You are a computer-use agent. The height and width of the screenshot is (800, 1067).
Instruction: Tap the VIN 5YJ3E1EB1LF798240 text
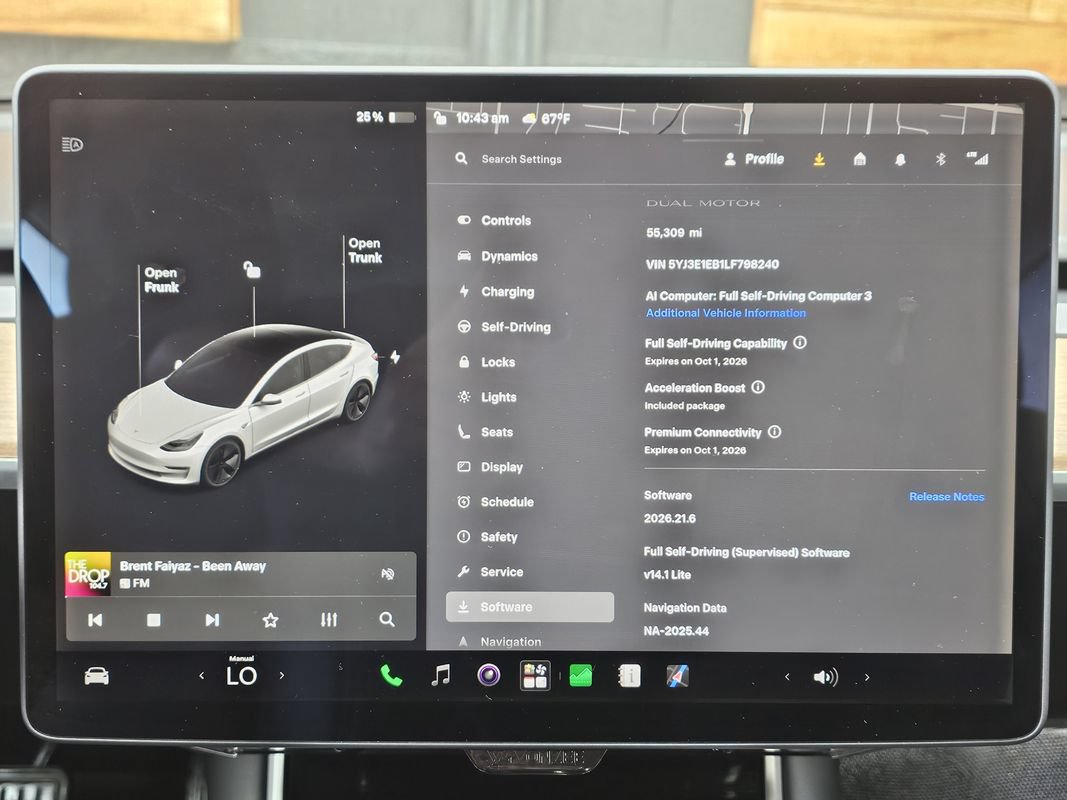coord(712,264)
